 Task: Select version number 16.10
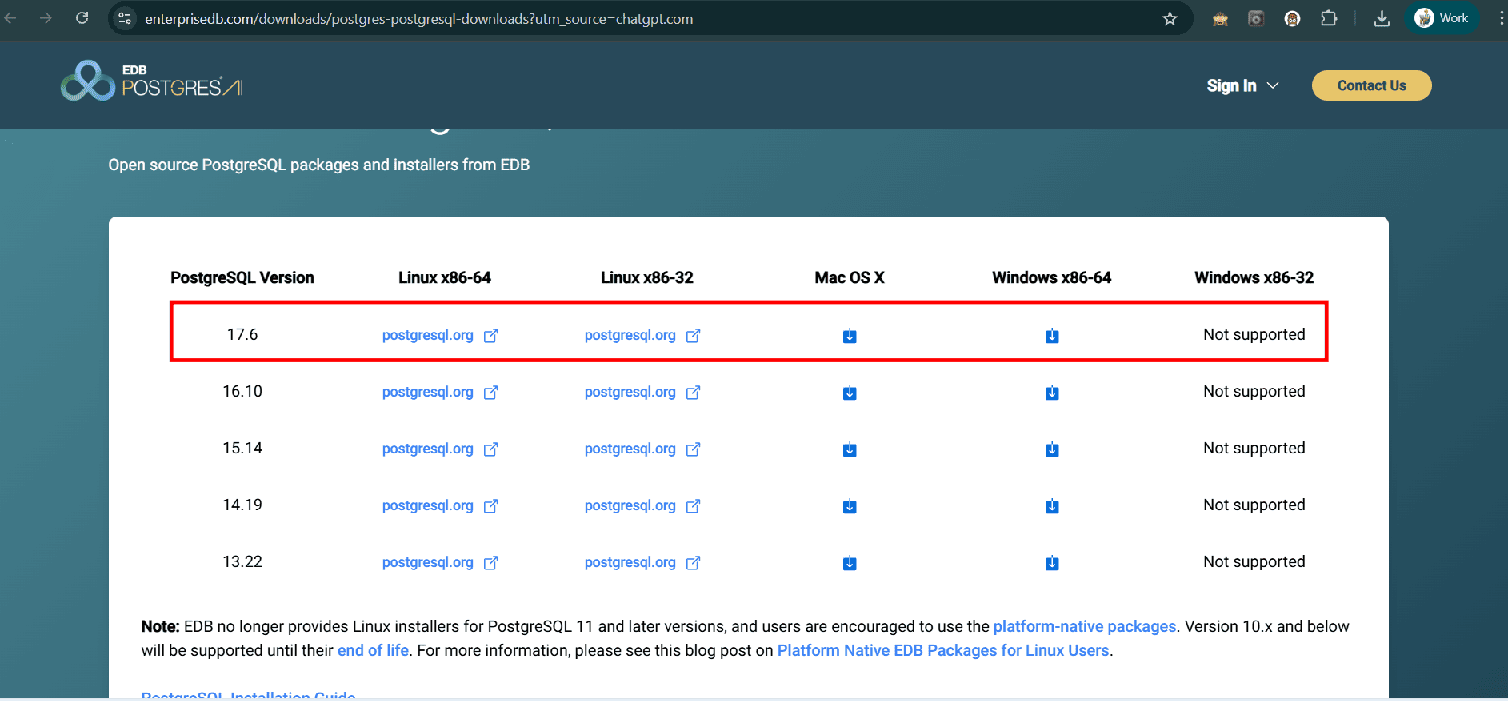tap(242, 392)
